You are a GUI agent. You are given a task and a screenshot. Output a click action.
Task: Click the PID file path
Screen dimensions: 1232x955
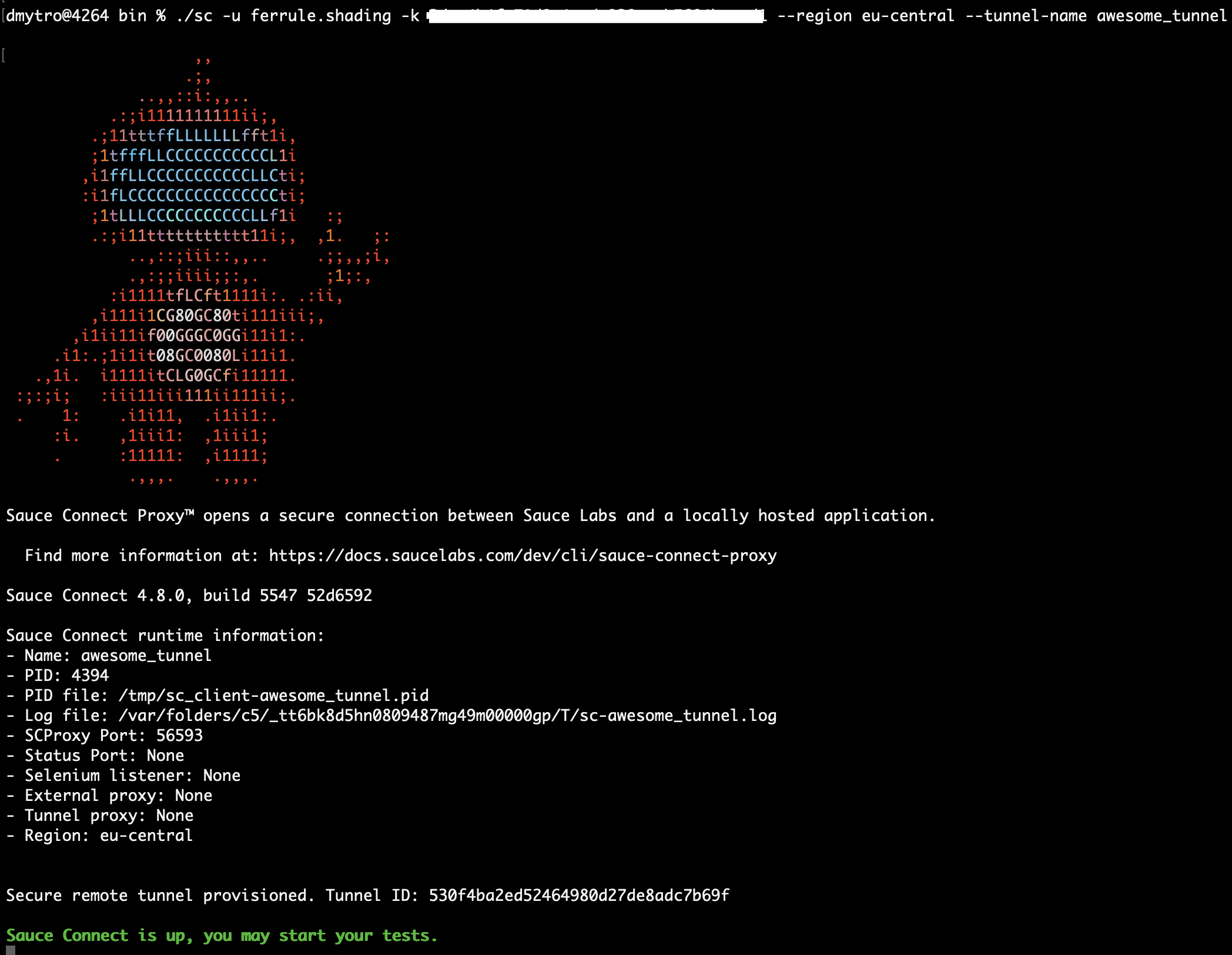pos(273,696)
